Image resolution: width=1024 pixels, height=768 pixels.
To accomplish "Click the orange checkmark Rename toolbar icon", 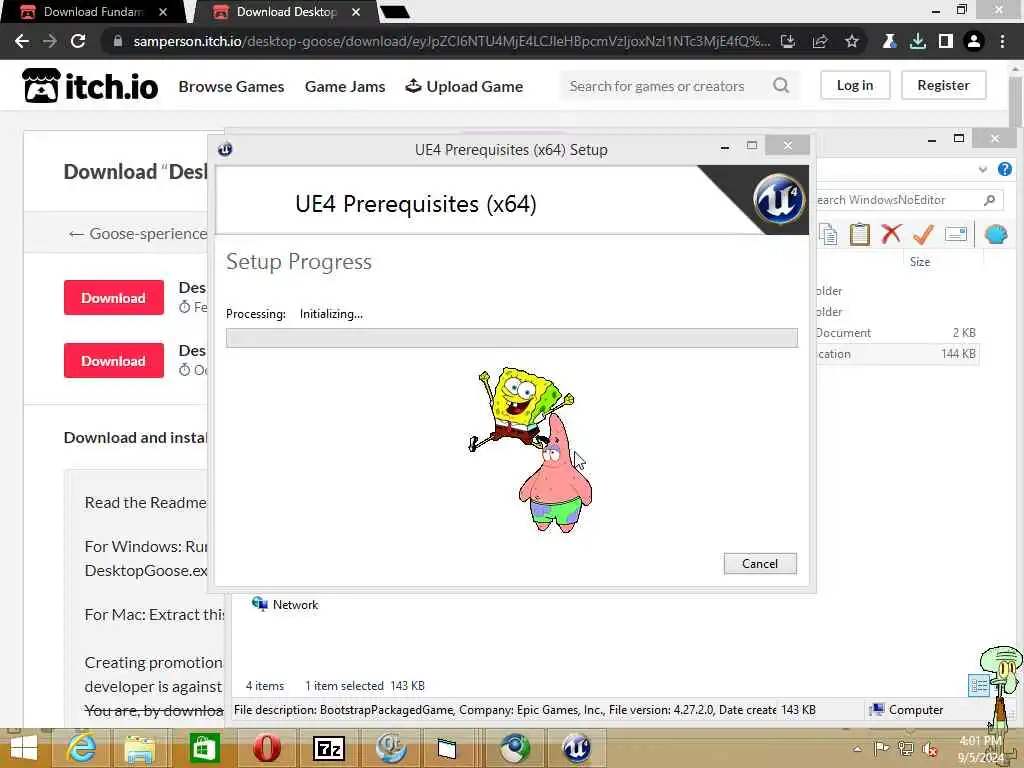I will pyautogui.click(x=923, y=234).
